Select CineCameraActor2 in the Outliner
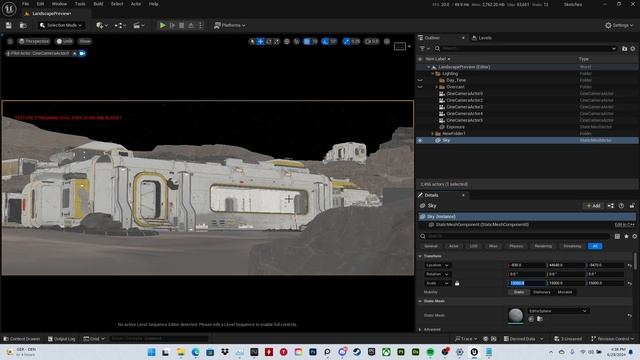 click(464, 100)
